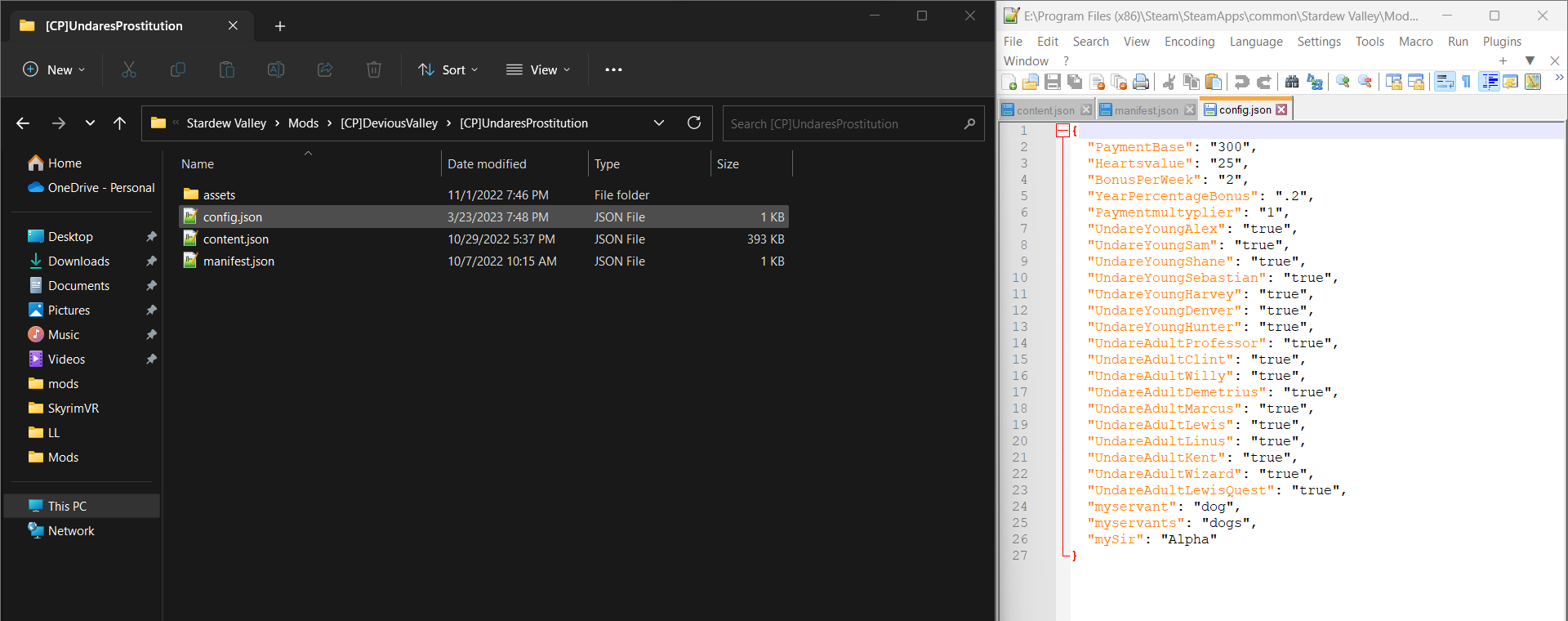Screen dimensions: 1568x621
Task: Click the [CP]DeviousValley breadcrumb in address bar
Action: [x=389, y=123]
